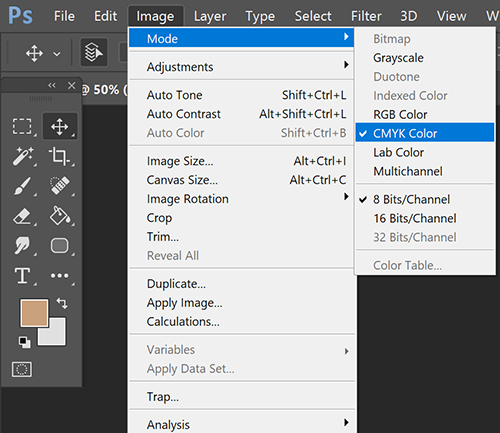Viewport: 500px width, 433px height.
Task: Switch to Lab Color mode
Action: point(425,152)
